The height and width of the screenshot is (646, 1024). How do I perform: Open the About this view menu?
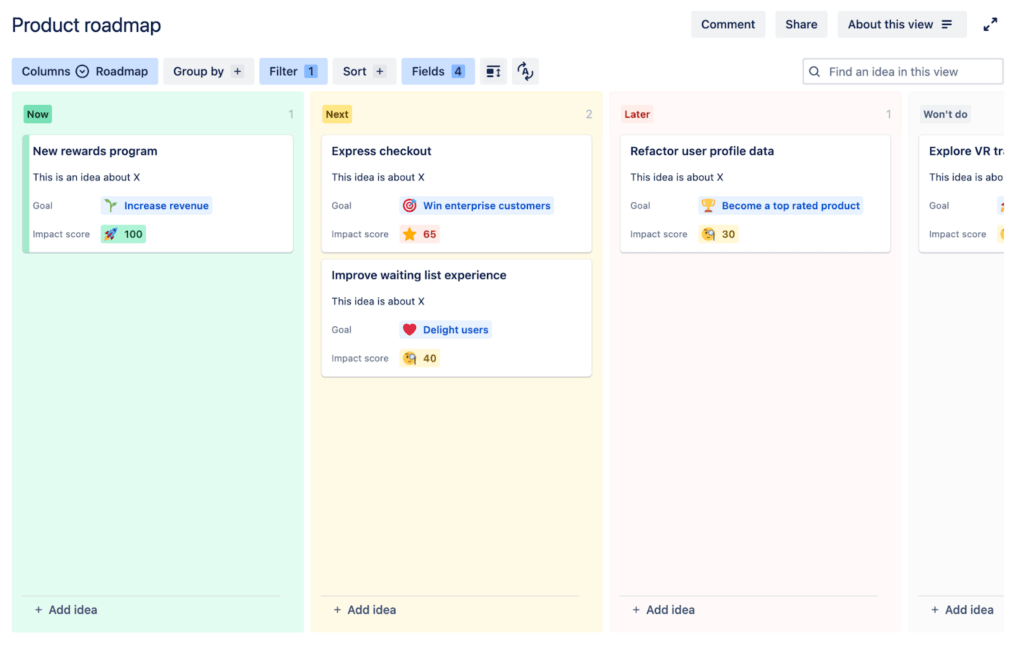click(x=900, y=23)
